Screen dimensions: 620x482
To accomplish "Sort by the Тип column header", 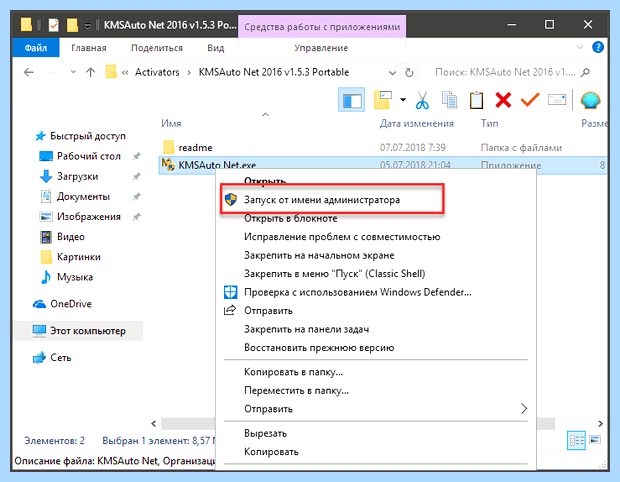I will point(489,123).
